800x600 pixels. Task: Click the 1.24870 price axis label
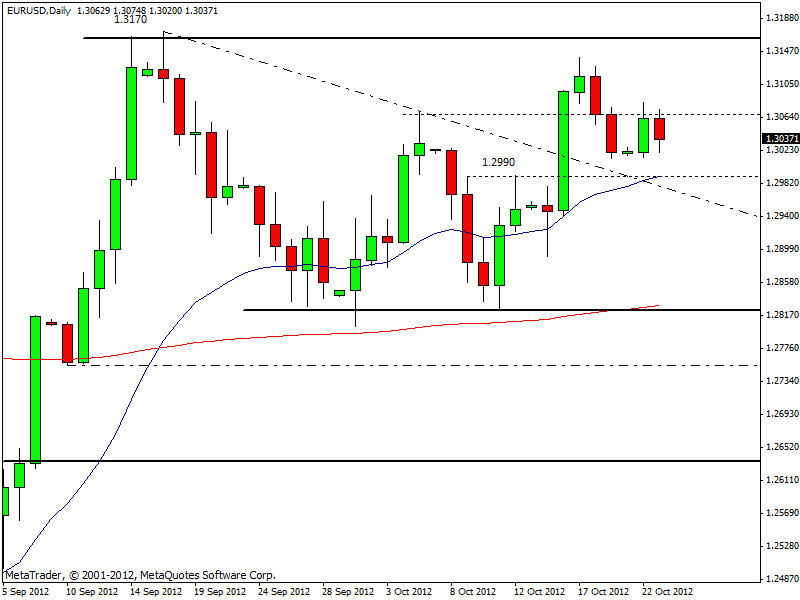tap(779, 578)
